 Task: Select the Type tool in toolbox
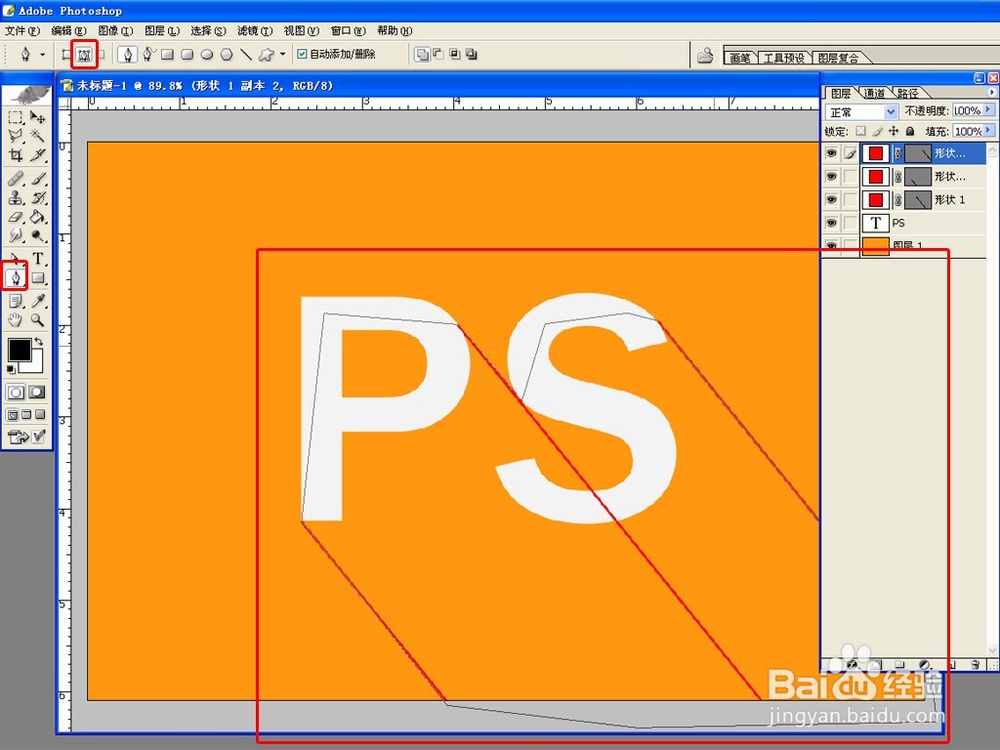[38, 258]
